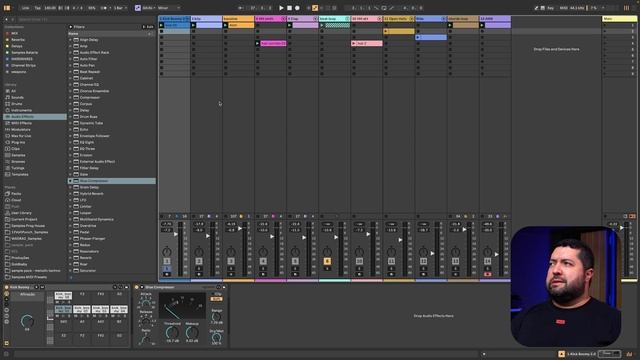Solo the Kick Boomy track

click(x=167, y=269)
